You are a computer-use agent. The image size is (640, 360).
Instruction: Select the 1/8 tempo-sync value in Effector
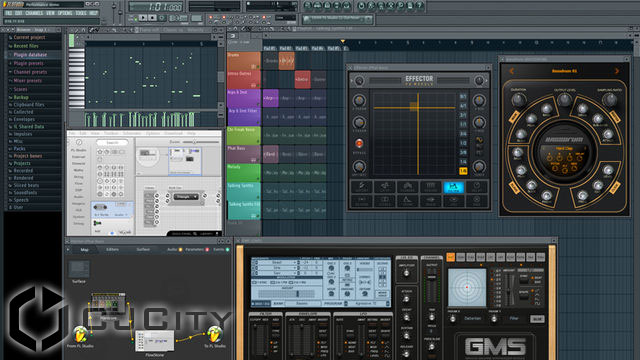[x=463, y=171]
